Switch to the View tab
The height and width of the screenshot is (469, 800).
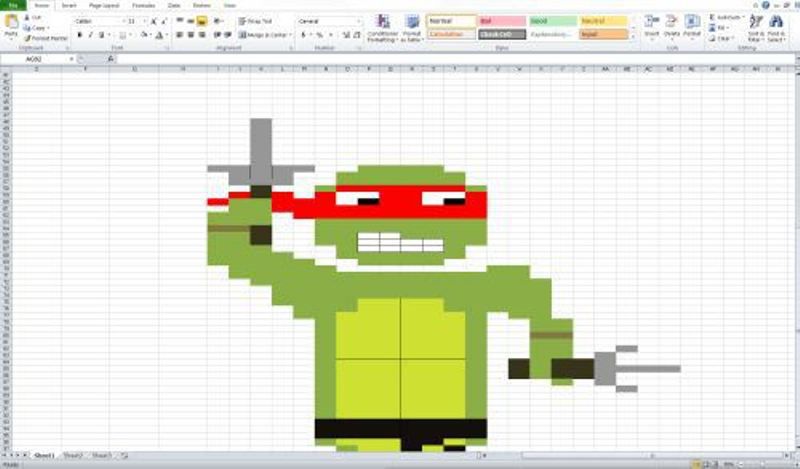pyautogui.click(x=230, y=6)
